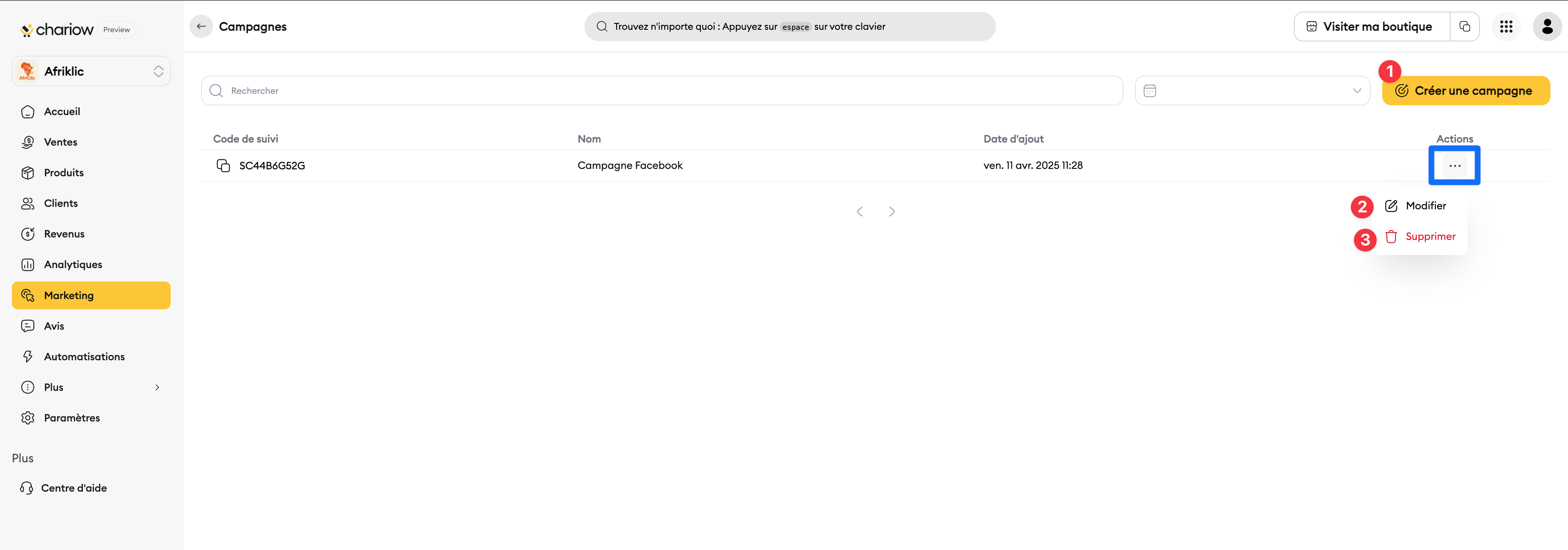Go to Accueil
1568x550 pixels.
coord(91,112)
